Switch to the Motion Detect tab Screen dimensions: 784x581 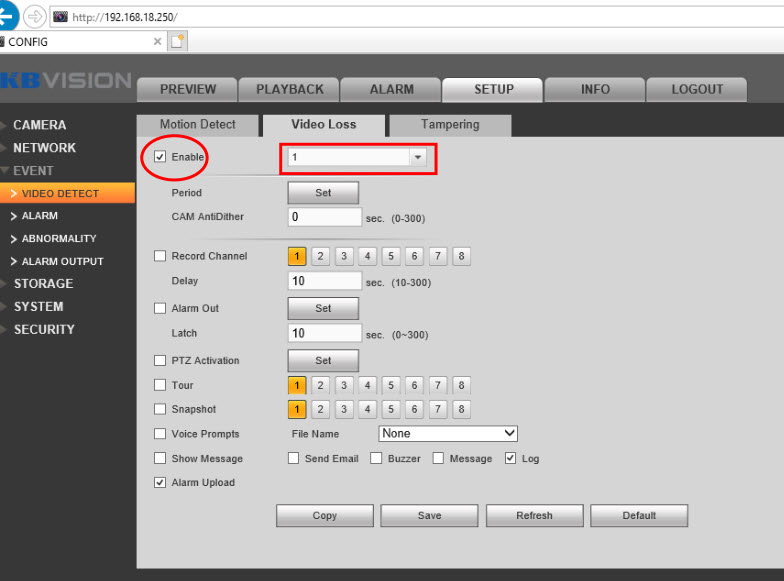tap(198, 125)
